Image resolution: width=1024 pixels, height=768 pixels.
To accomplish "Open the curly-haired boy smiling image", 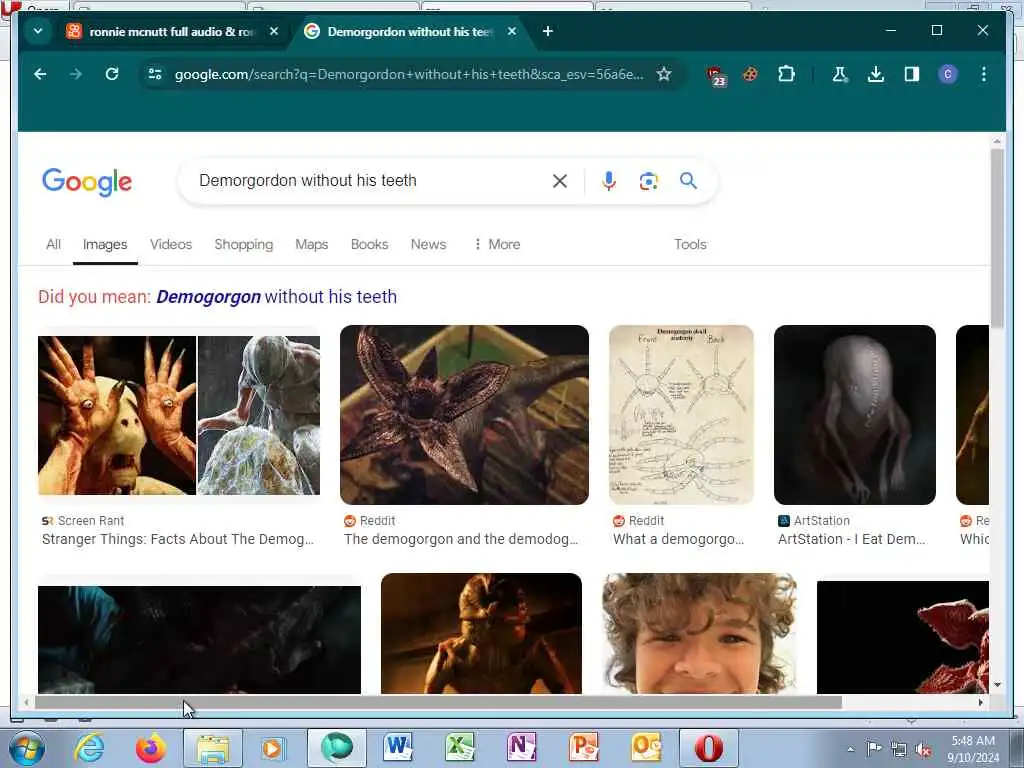I will pyautogui.click(x=699, y=633).
